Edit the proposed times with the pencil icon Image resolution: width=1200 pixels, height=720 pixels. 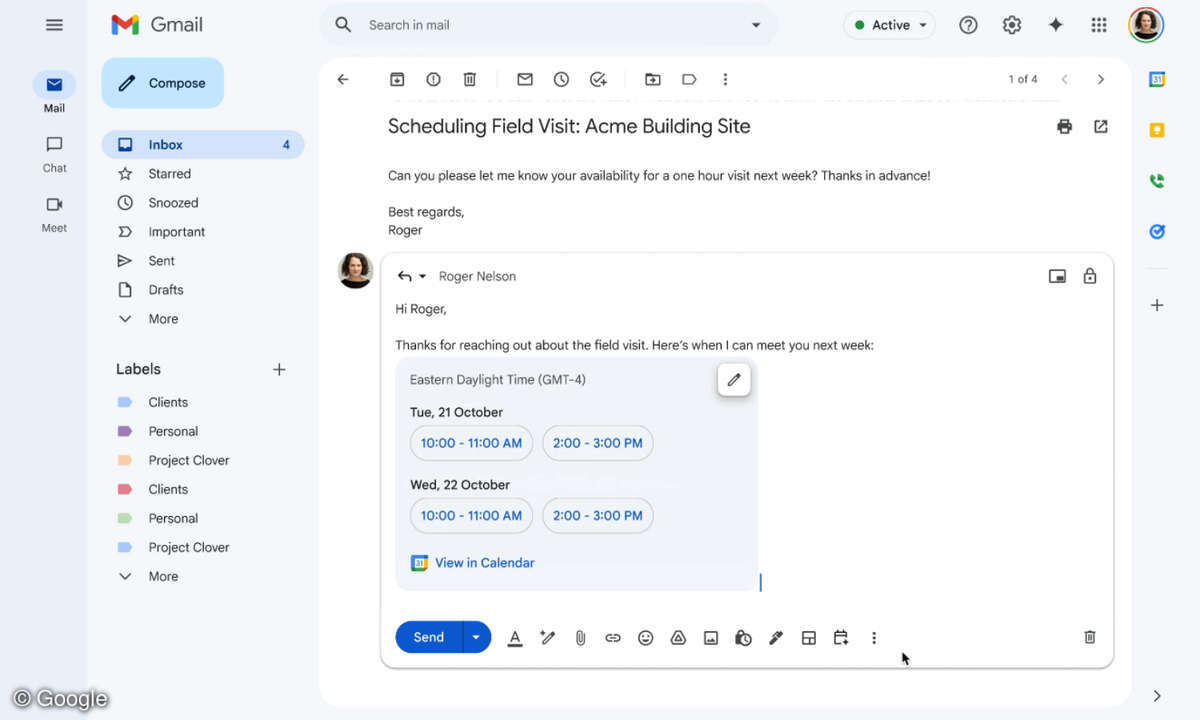[733, 380]
